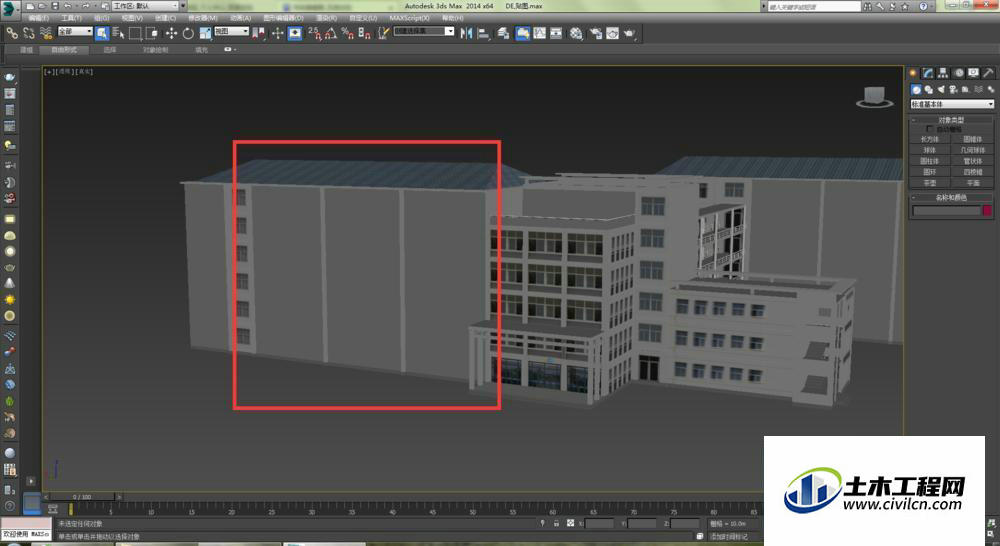Open the 全部 selection filter dropdown
Image resolution: width=1000 pixels, height=546 pixels.
pos(75,31)
